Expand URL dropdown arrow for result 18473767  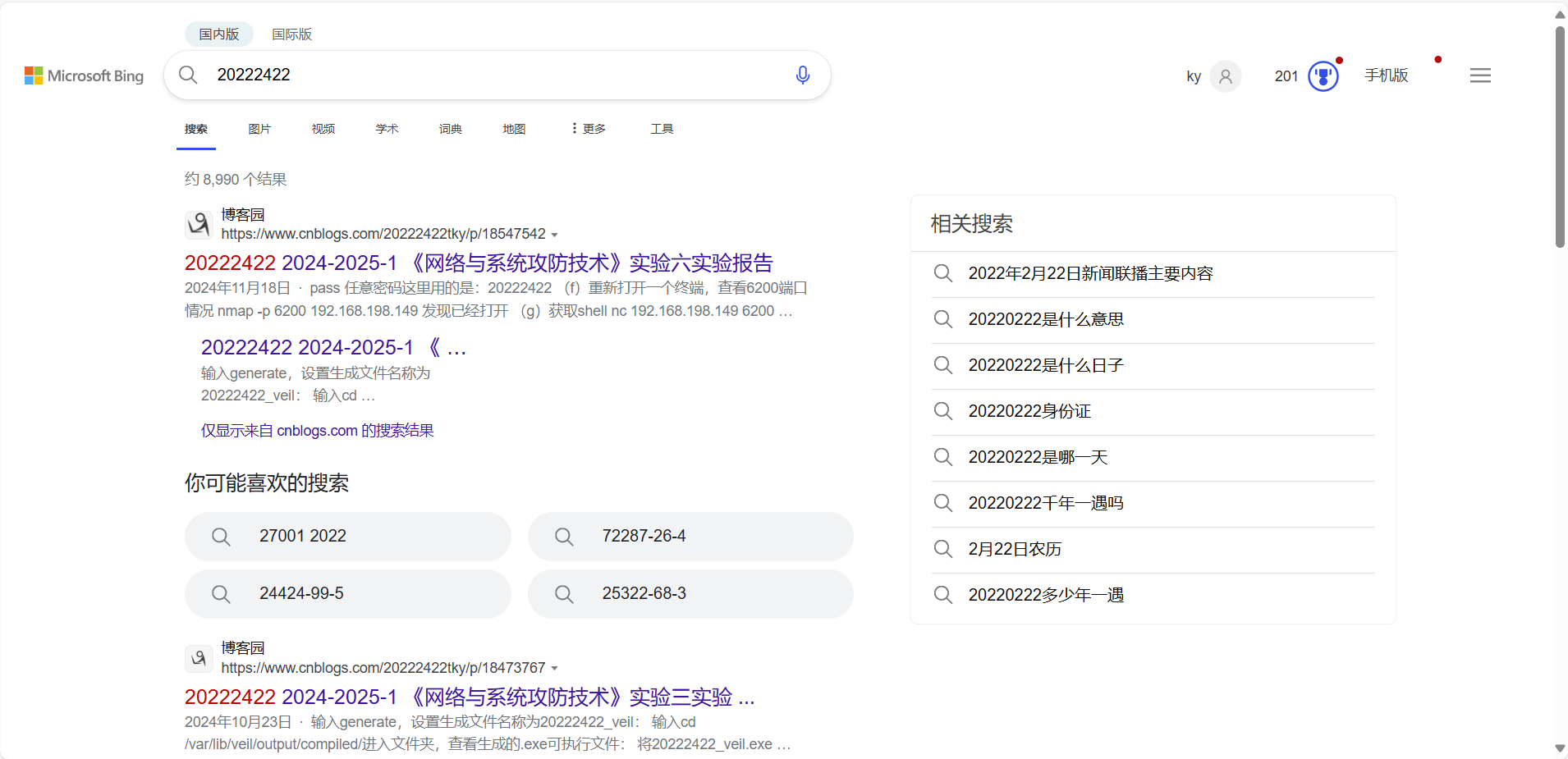pos(555,669)
